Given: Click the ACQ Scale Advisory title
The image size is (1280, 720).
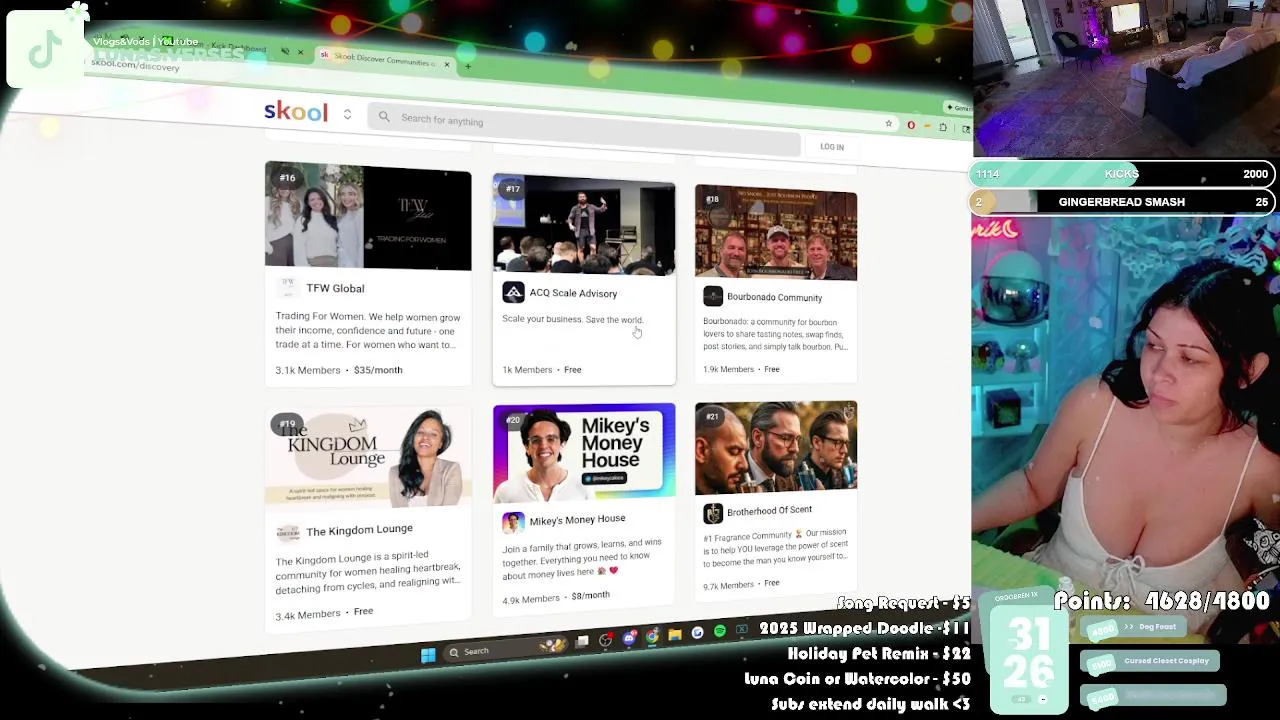Looking at the screenshot, I should click(573, 293).
